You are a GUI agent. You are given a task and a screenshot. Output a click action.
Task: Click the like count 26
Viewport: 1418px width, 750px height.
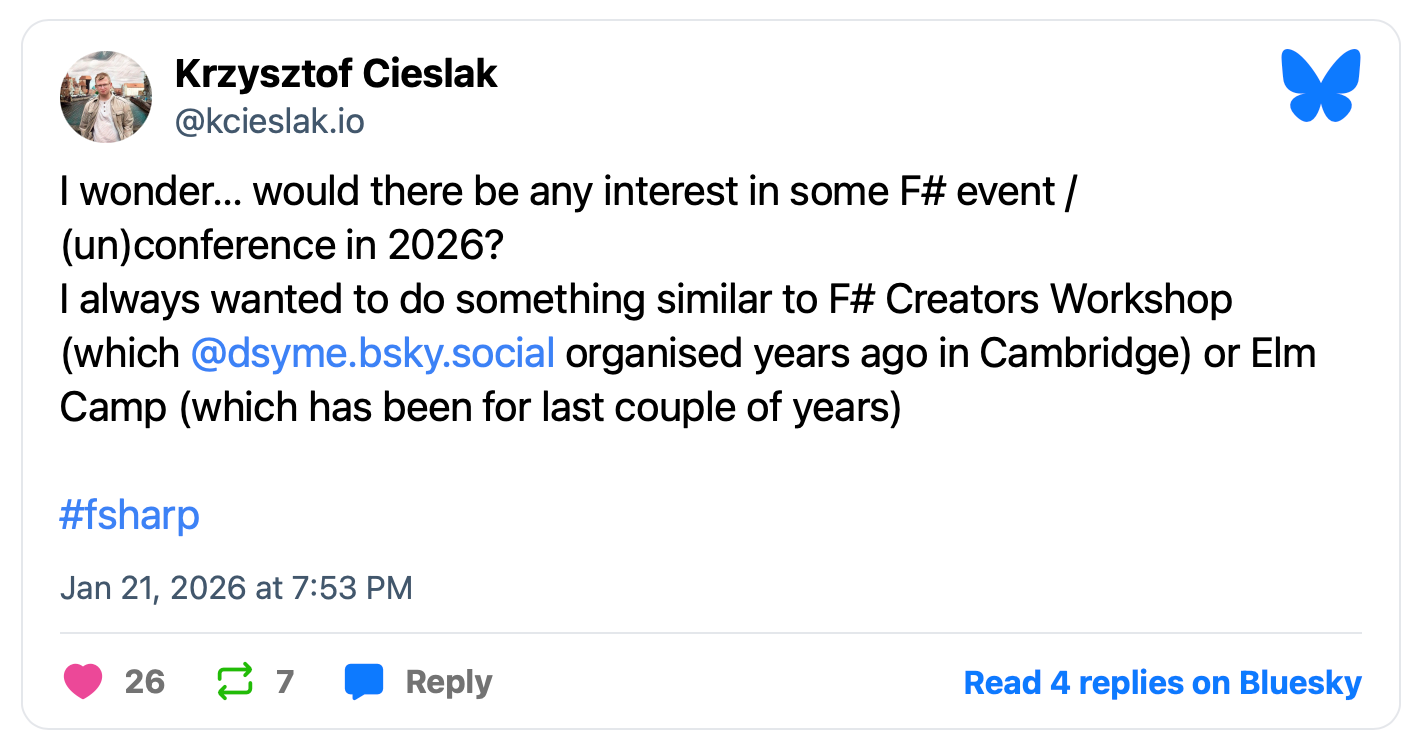point(145,682)
